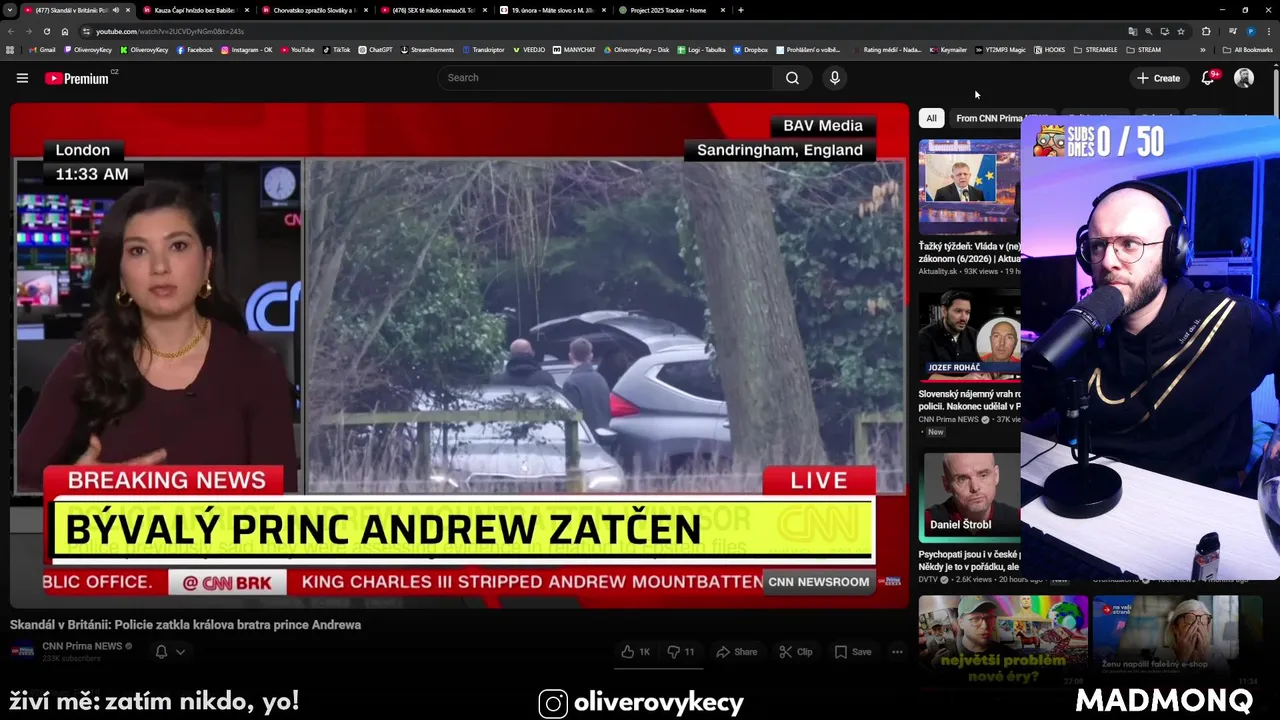Open the tab search dropdown arrow
1280x720 pixels.
point(9,10)
